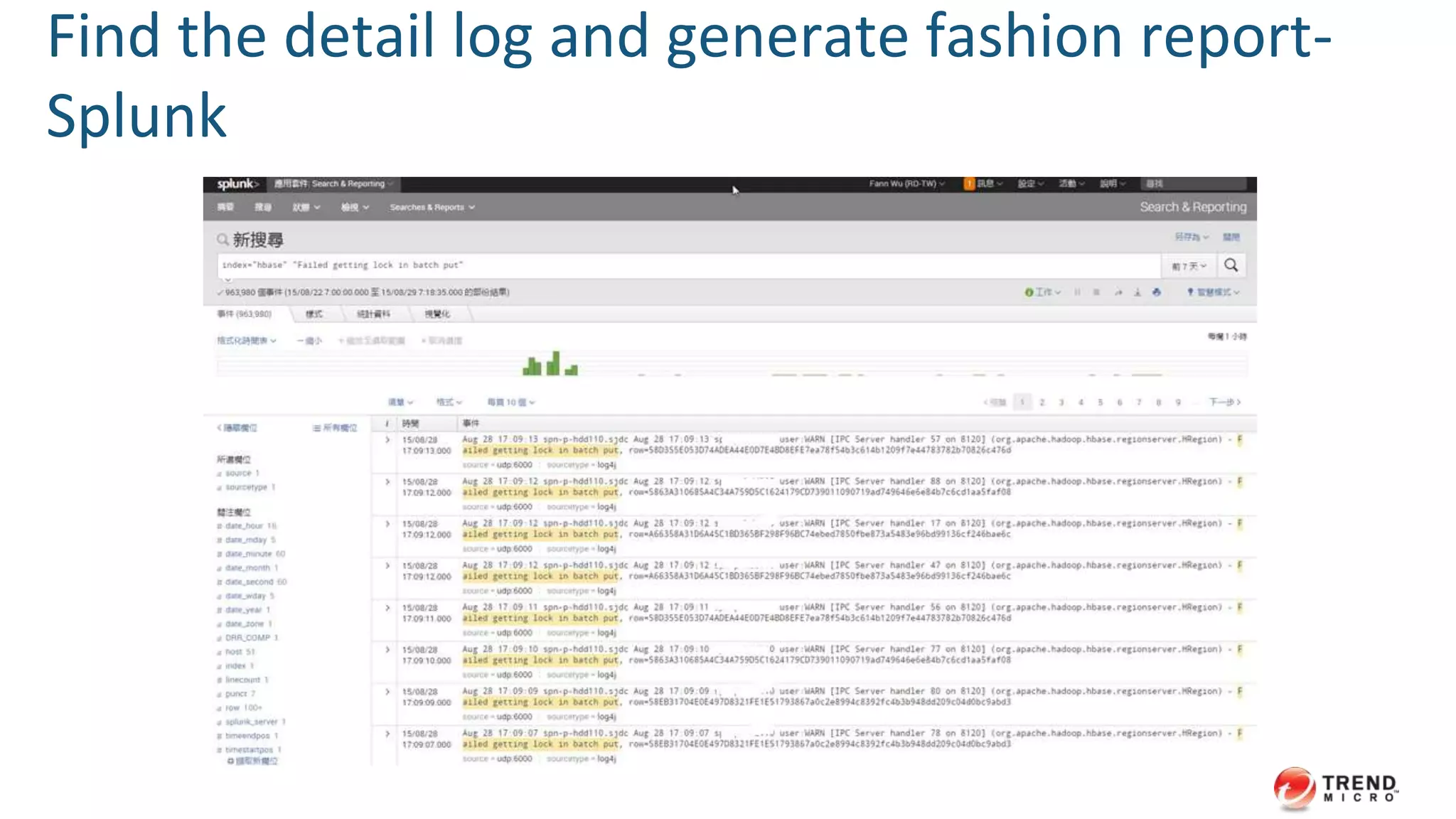Click the tallest green timeline histogram bar
Viewport: 1456px width, 819px height.
(555, 363)
